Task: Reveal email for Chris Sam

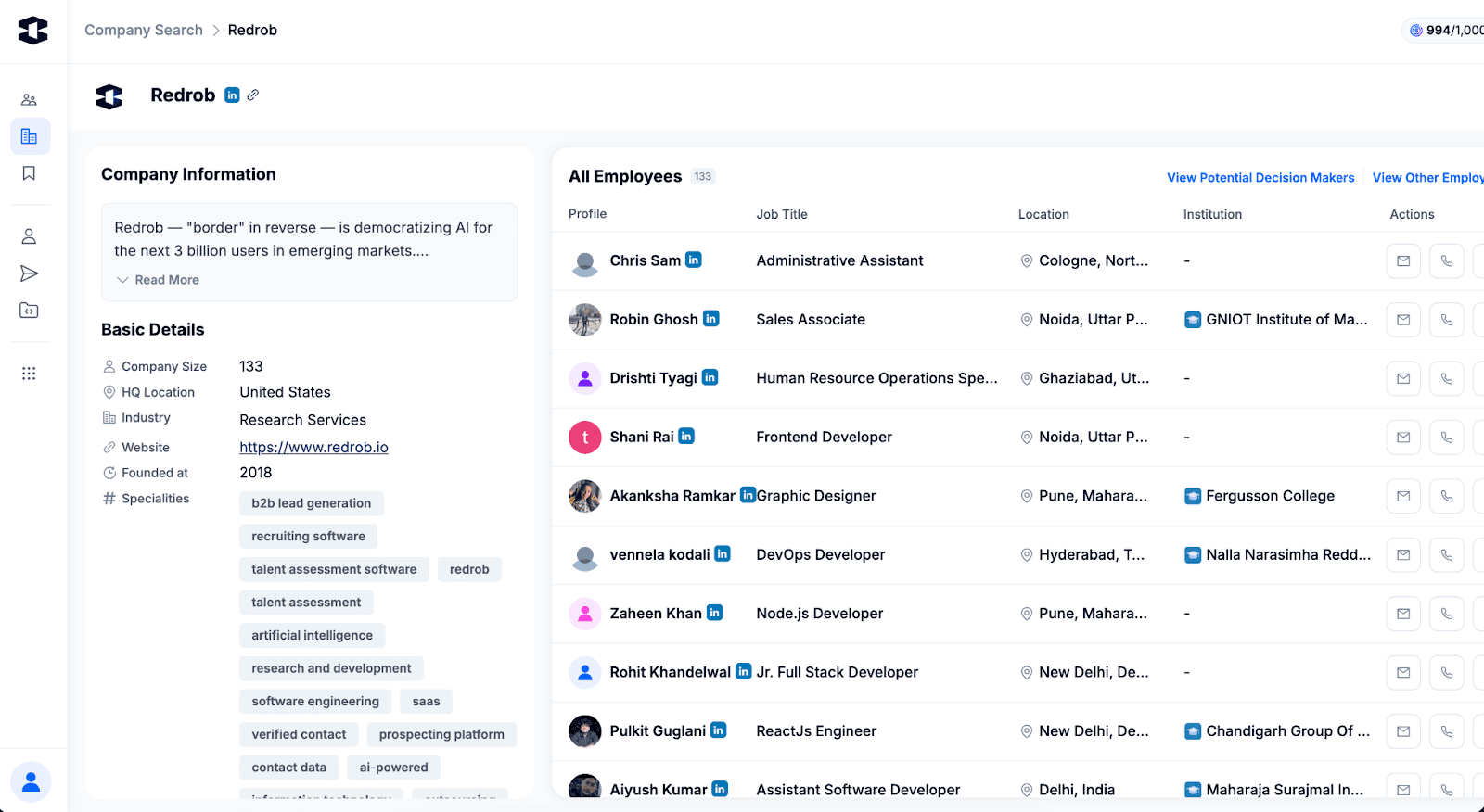Action: (x=1403, y=261)
